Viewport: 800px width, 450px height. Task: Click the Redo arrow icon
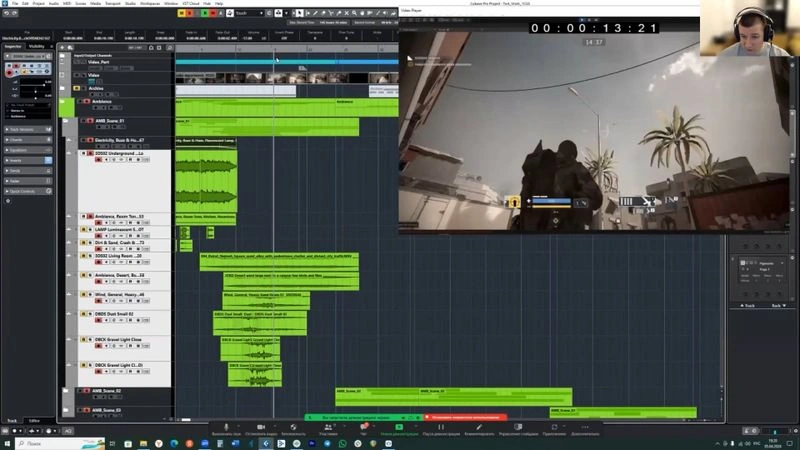[15, 13]
